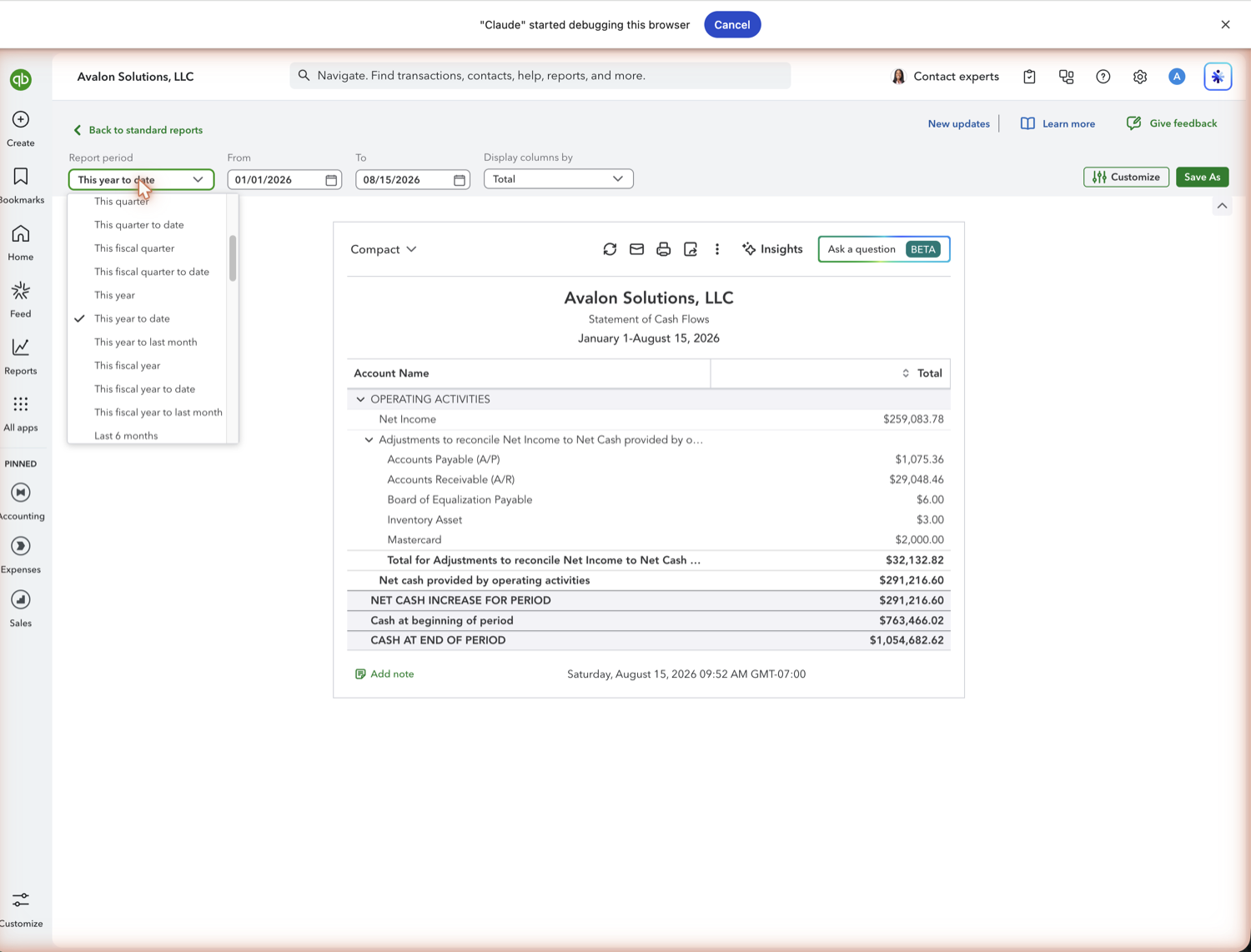The image size is (1251, 952).
Task: Click the Navigate search field
Action: click(540, 76)
